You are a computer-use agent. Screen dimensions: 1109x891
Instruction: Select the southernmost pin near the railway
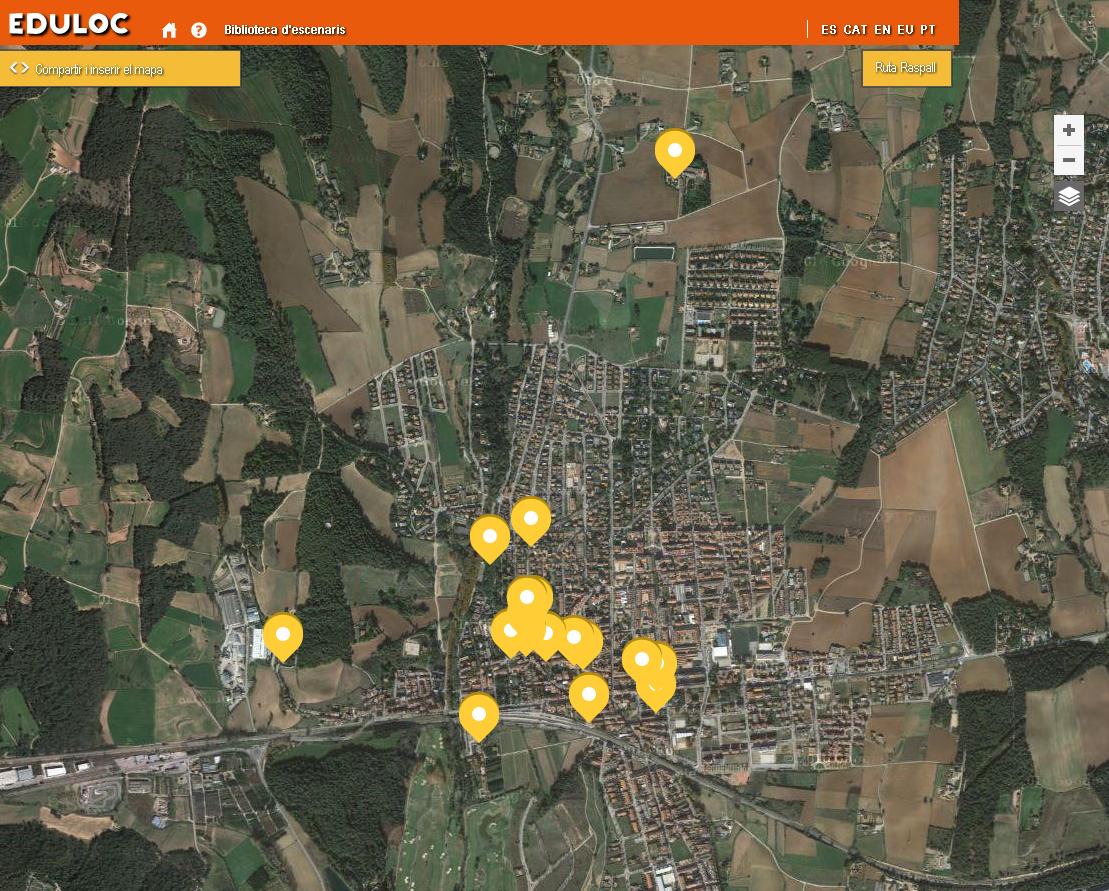(479, 715)
